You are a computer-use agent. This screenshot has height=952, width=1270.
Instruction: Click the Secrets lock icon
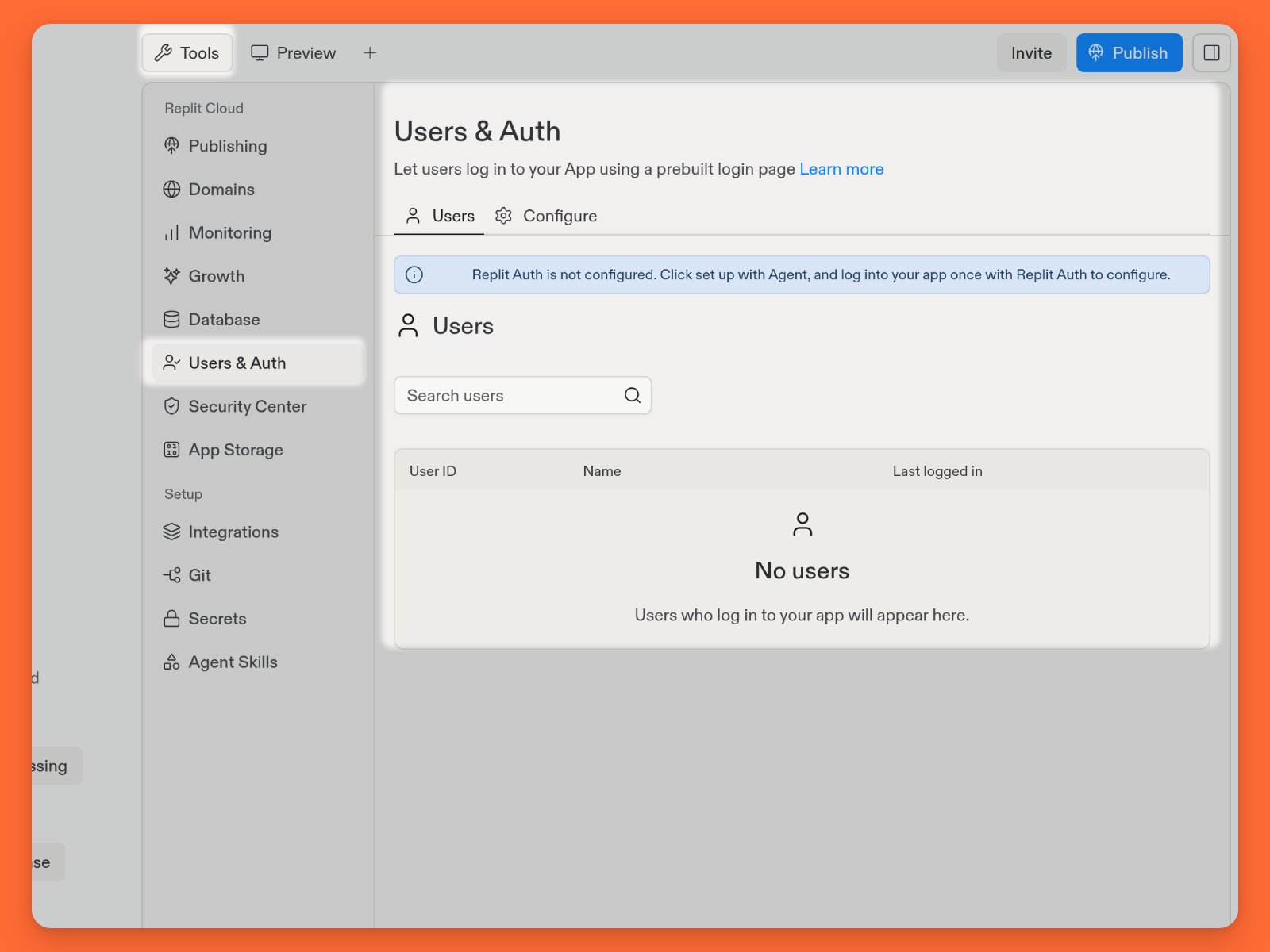tap(171, 619)
